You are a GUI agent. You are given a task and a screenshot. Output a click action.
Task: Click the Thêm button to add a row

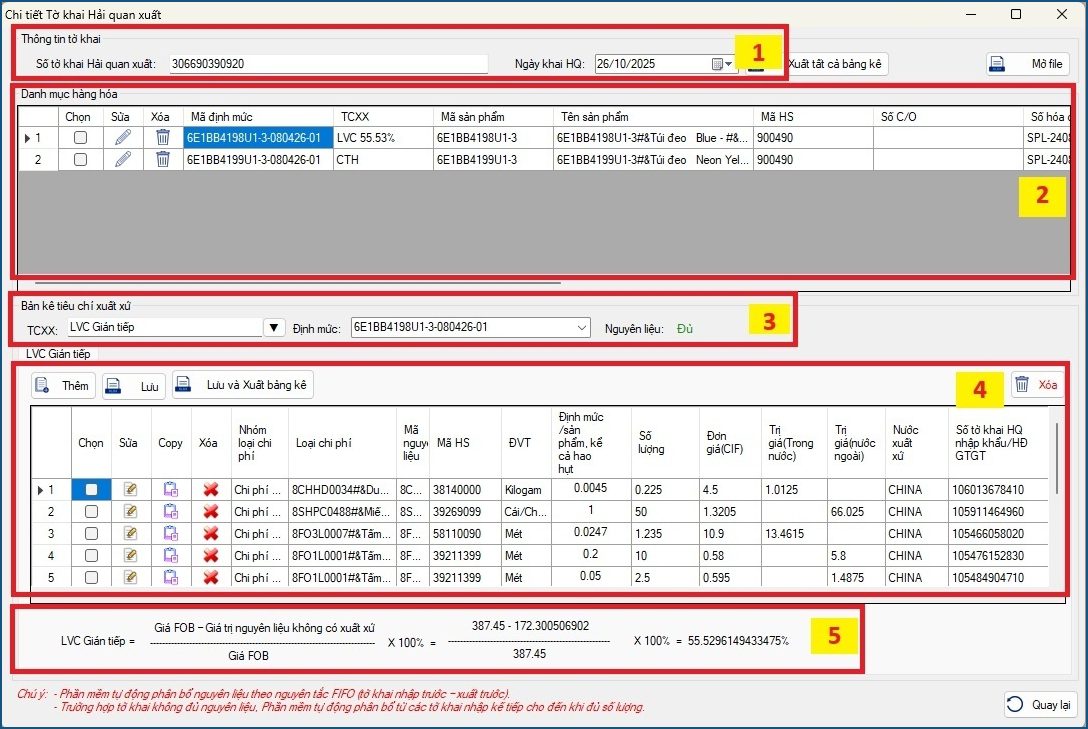click(x=62, y=385)
